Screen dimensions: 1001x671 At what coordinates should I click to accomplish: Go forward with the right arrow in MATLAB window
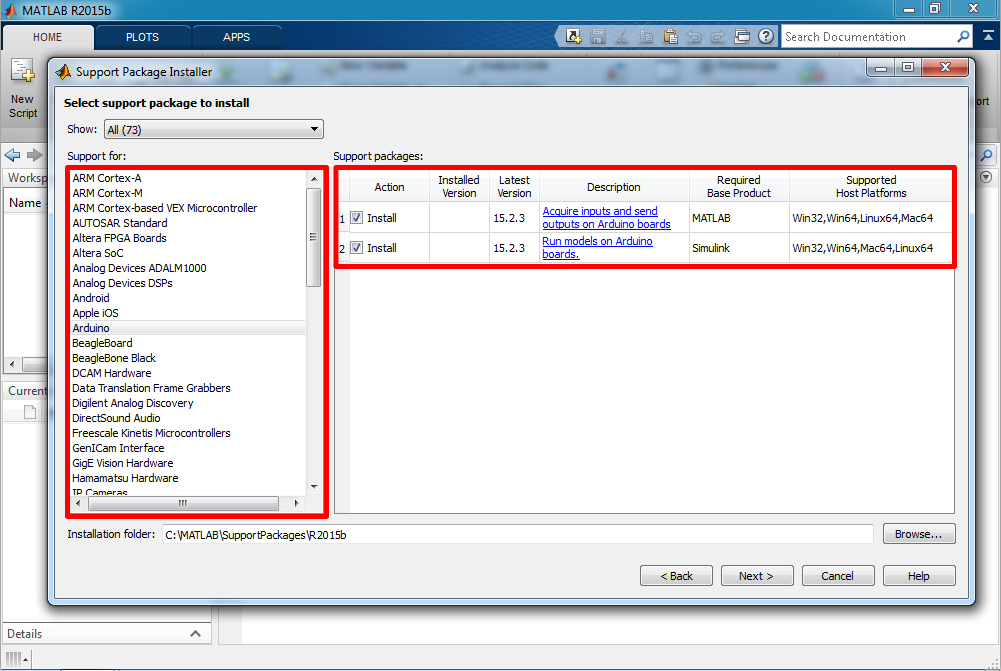click(34, 155)
